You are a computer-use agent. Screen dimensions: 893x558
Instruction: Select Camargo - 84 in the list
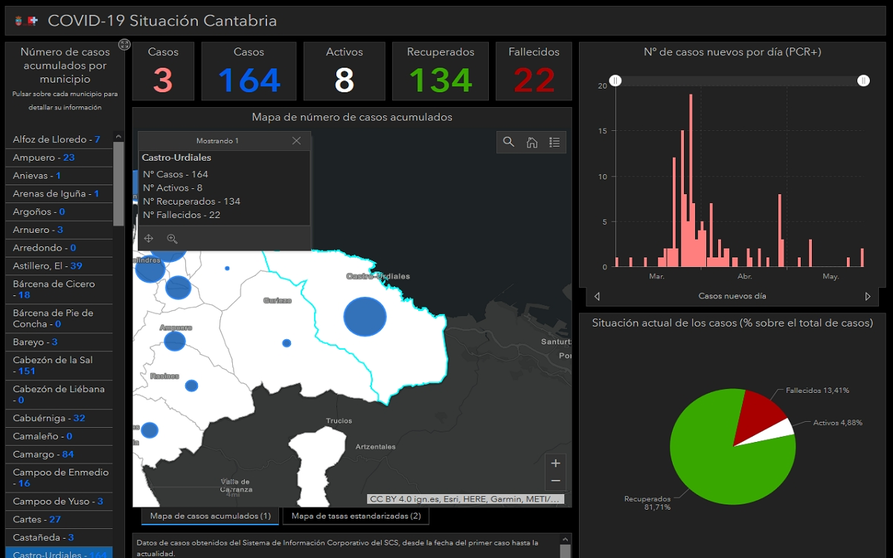tap(59, 454)
